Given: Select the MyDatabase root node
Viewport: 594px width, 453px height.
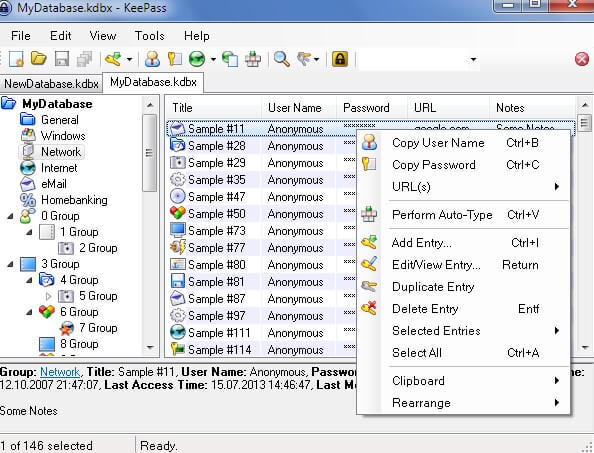Looking at the screenshot, I should coord(57,104).
